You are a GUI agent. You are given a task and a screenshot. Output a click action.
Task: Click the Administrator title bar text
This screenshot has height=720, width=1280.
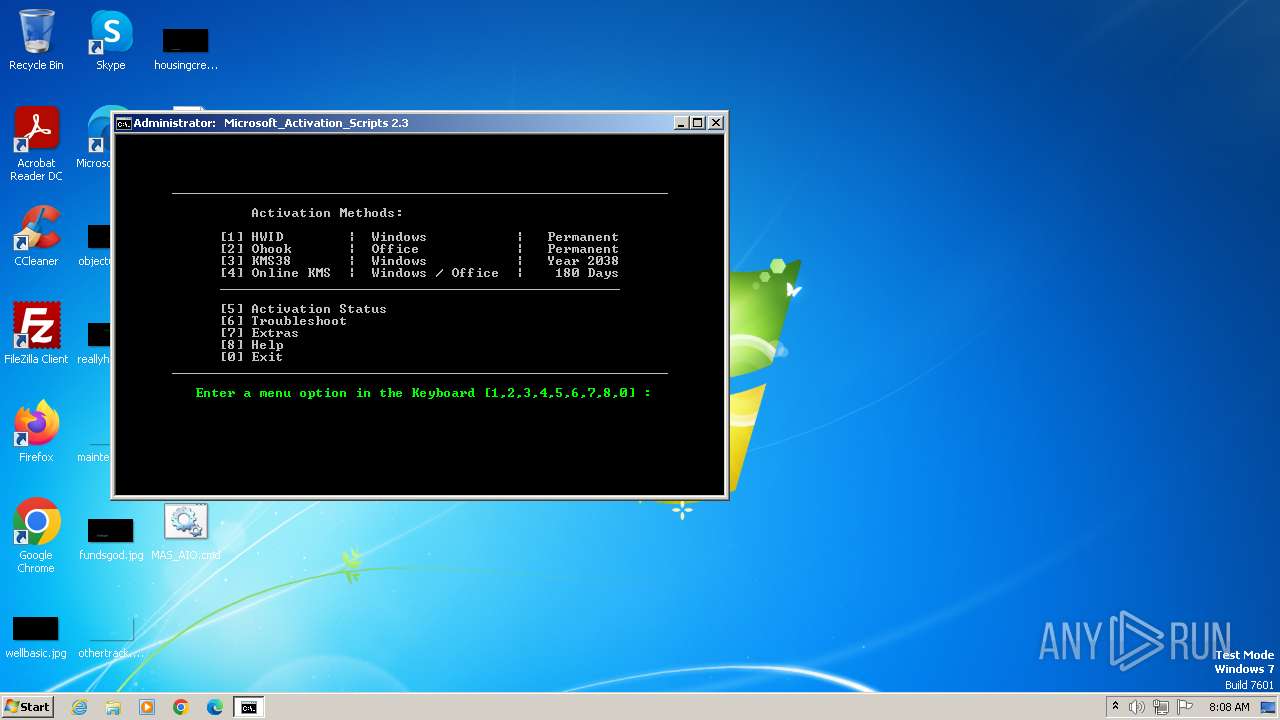[271, 123]
